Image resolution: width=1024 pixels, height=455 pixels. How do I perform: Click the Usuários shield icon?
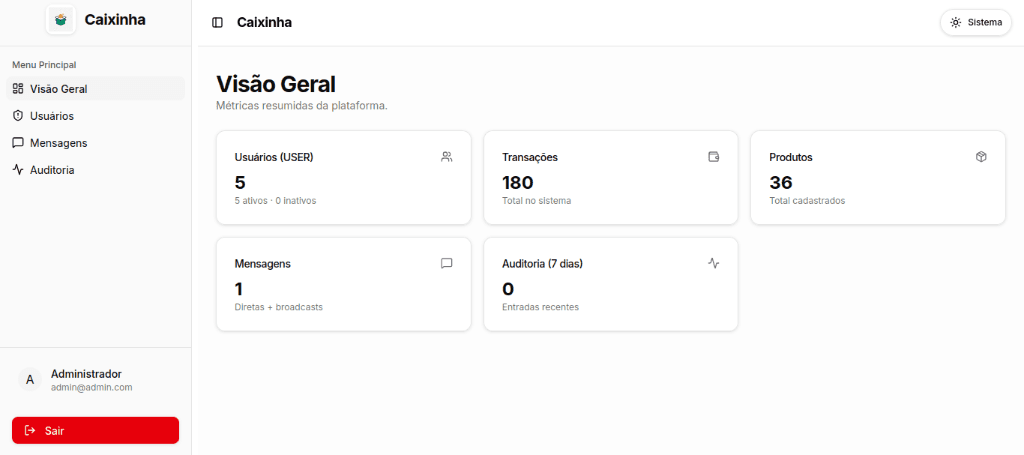click(18, 116)
